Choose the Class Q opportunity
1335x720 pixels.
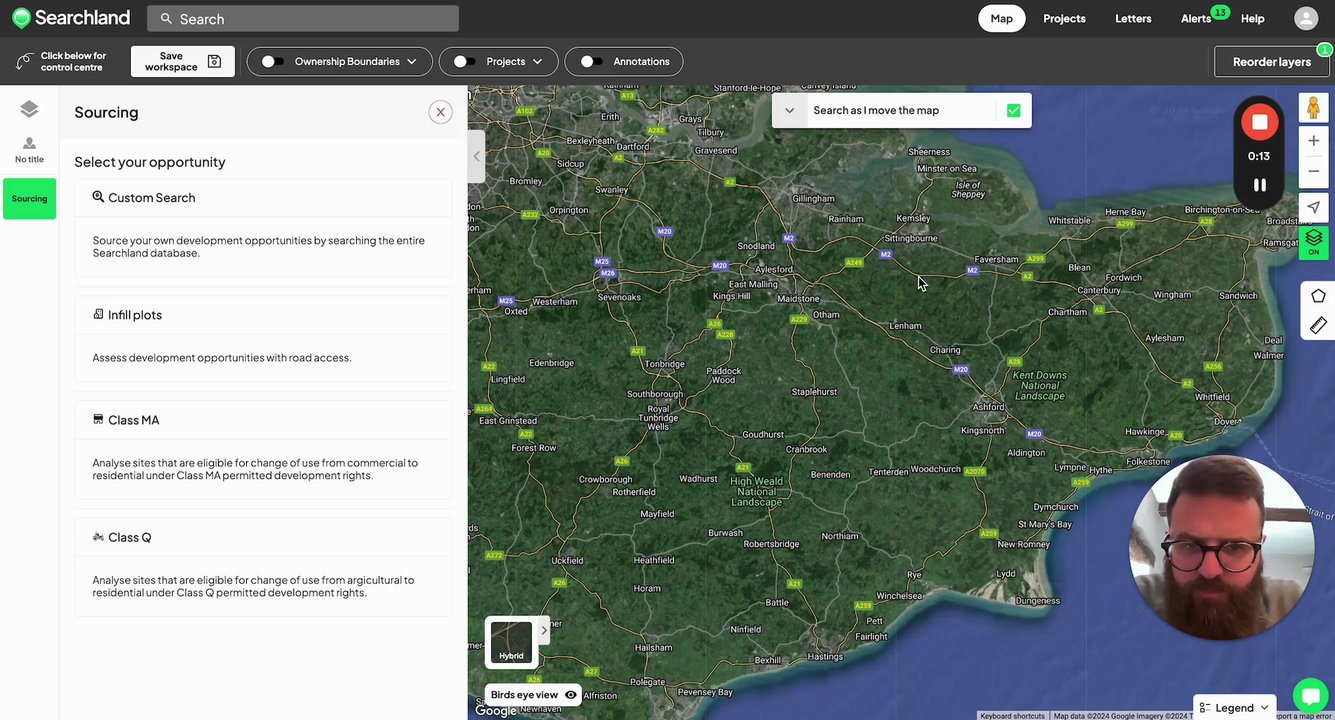coord(263,567)
